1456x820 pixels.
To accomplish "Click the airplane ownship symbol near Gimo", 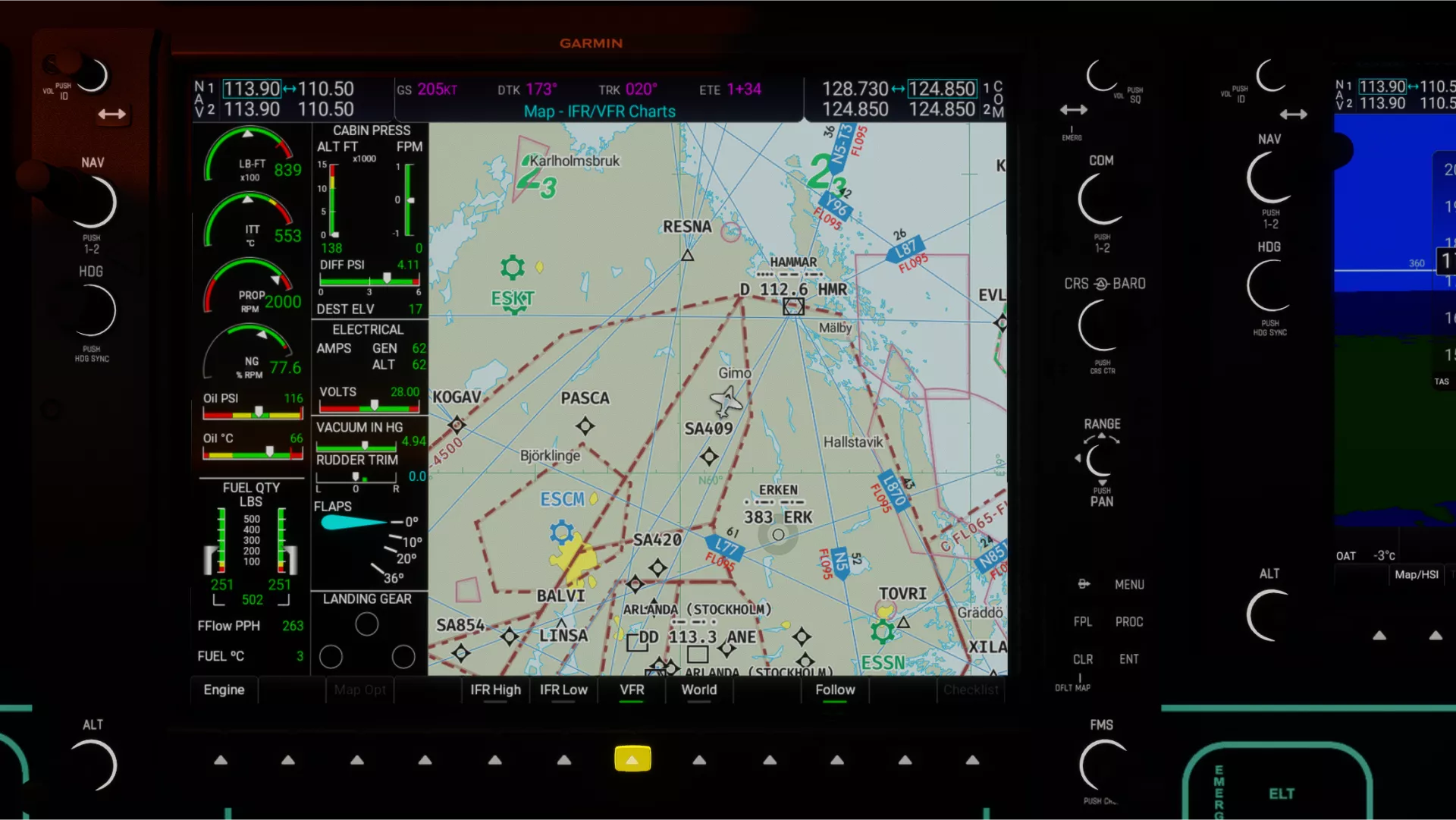I will pos(726,401).
